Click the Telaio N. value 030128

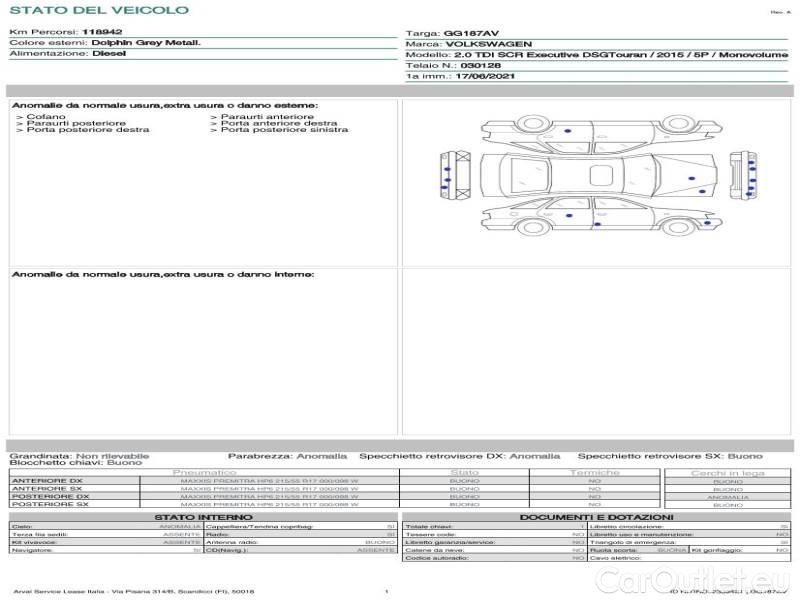(481, 65)
